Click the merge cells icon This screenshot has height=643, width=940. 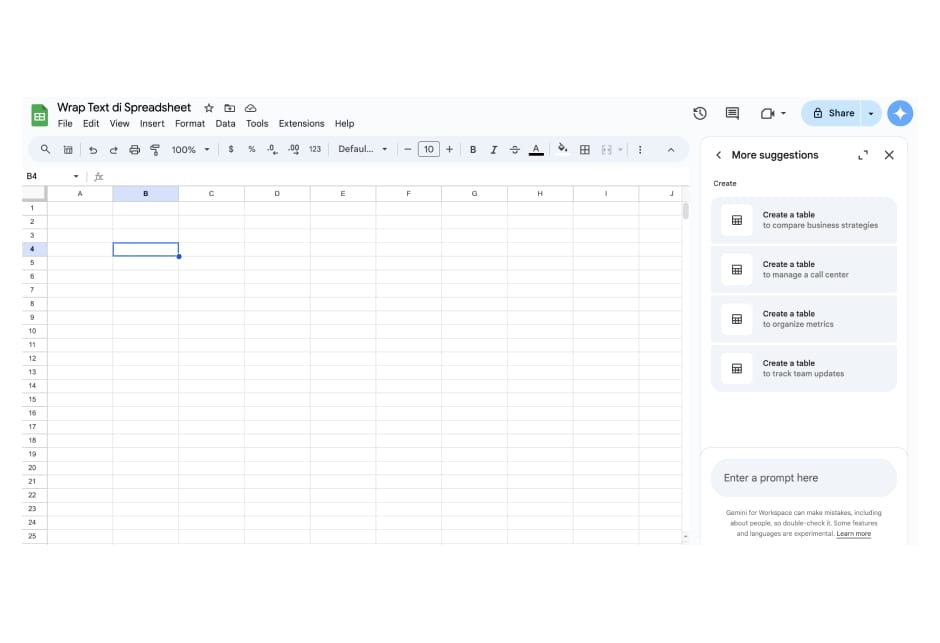tap(606, 149)
